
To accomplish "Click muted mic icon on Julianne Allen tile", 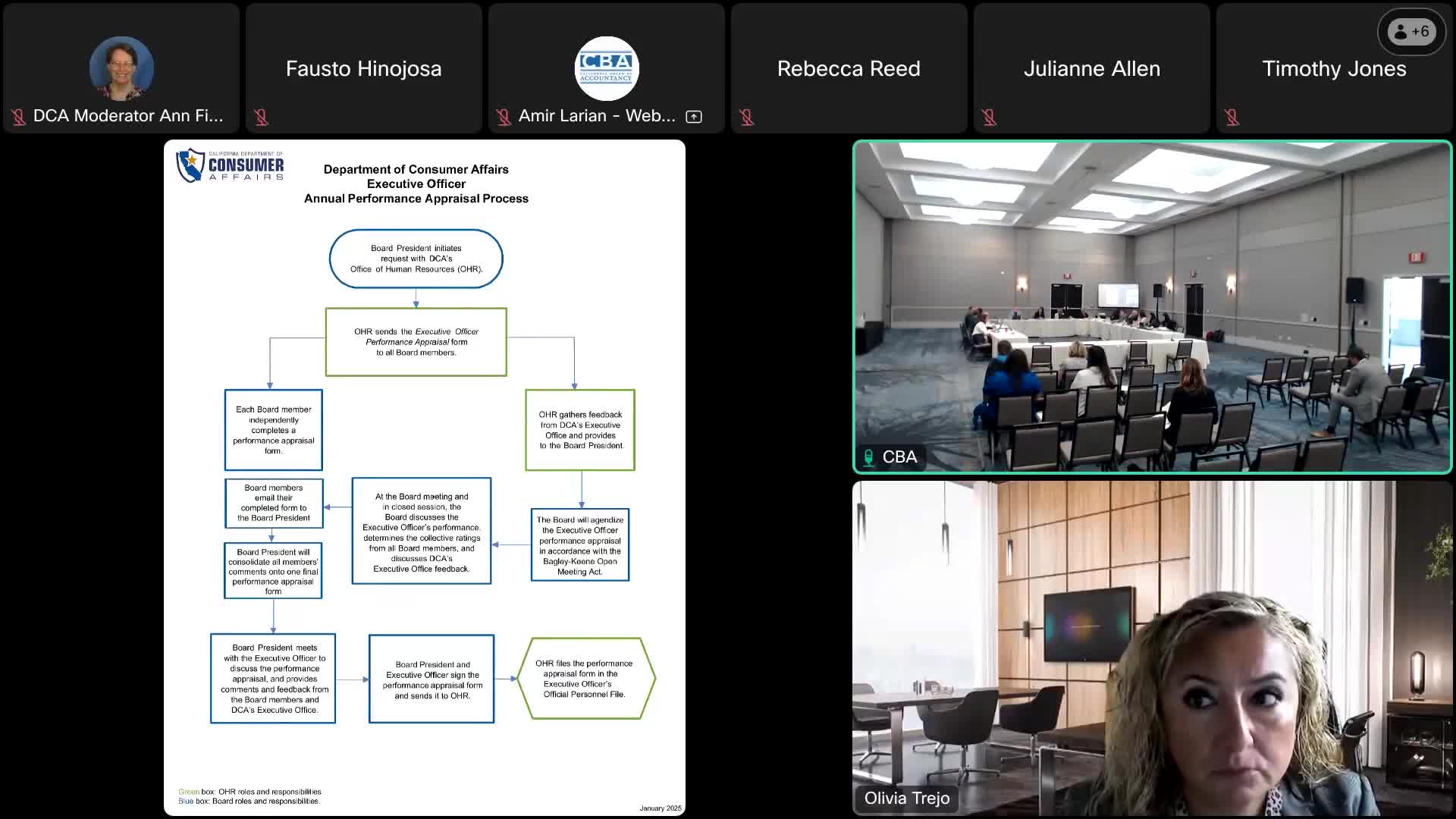I will pyautogui.click(x=989, y=118).
